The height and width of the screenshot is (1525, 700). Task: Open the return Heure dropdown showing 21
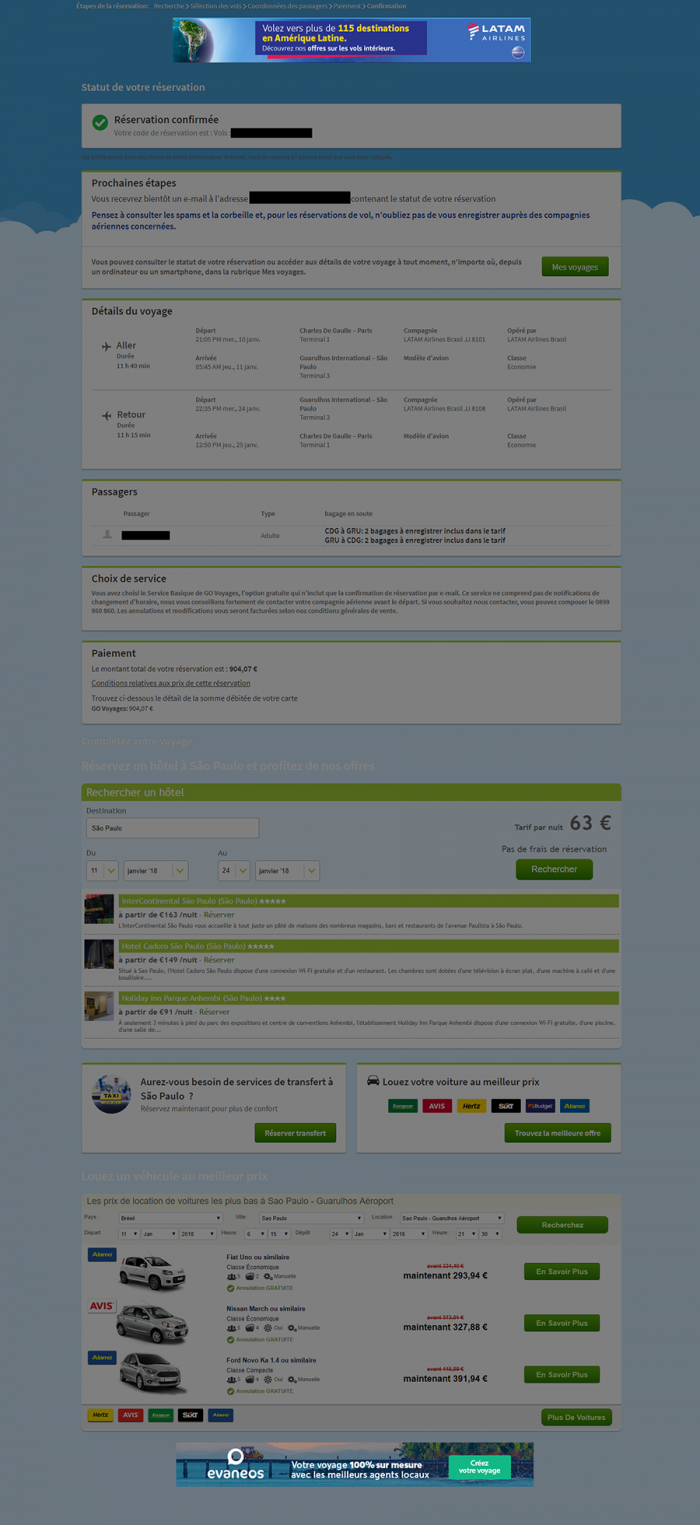(x=466, y=1234)
